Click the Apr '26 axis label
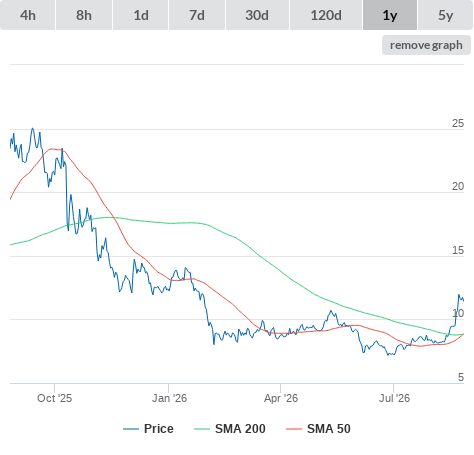 click(x=281, y=398)
